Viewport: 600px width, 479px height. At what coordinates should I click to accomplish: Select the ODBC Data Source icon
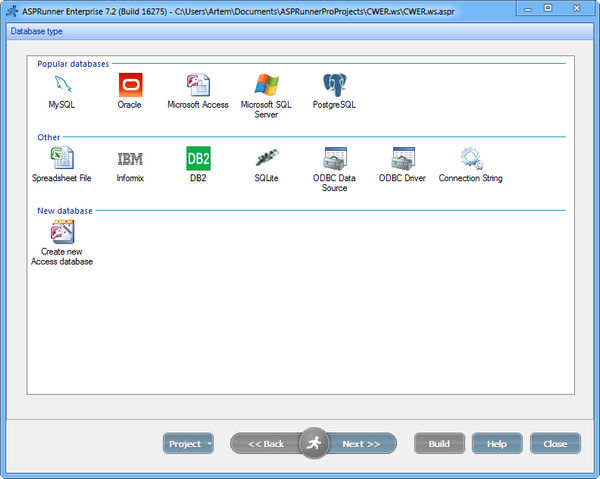pyautogui.click(x=334, y=159)
